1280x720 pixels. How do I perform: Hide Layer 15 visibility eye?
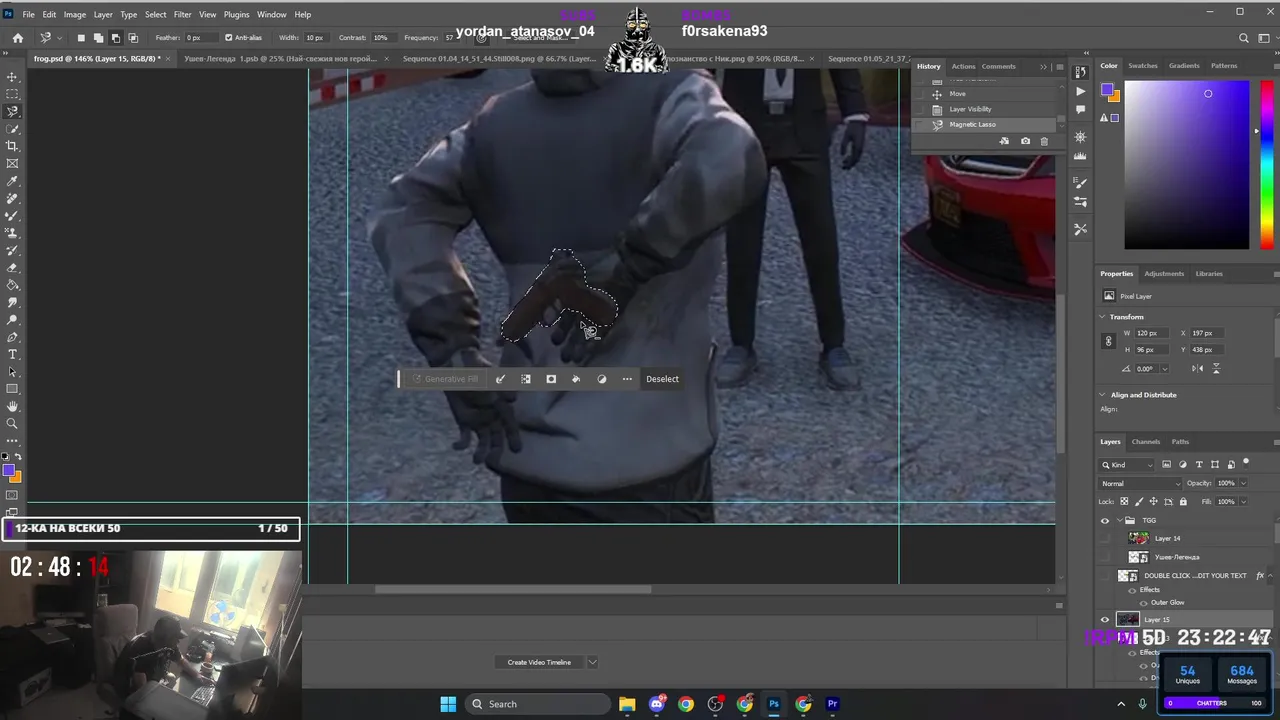[1105, 620]
